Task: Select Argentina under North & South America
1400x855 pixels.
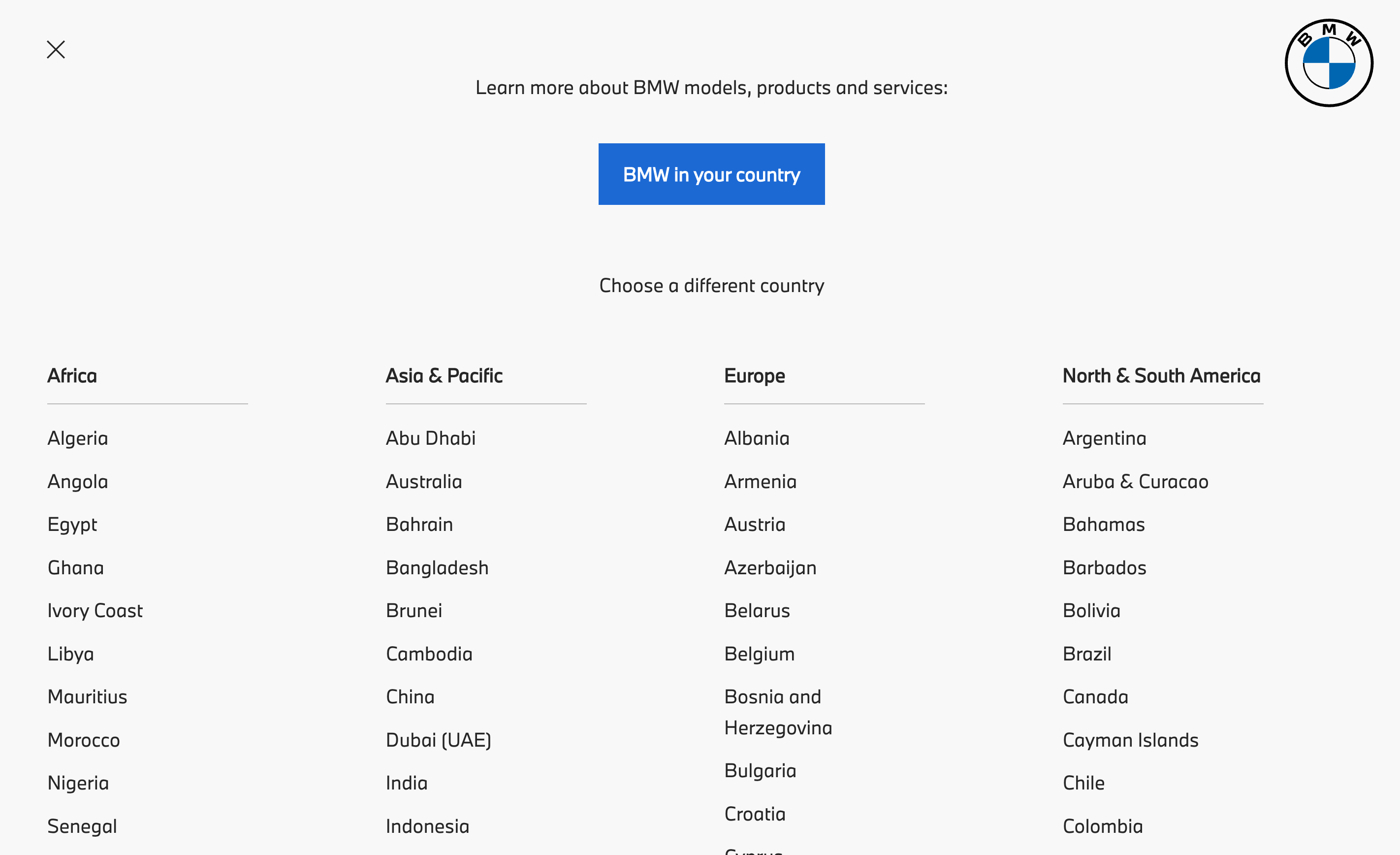Action: click(1105, 438)
